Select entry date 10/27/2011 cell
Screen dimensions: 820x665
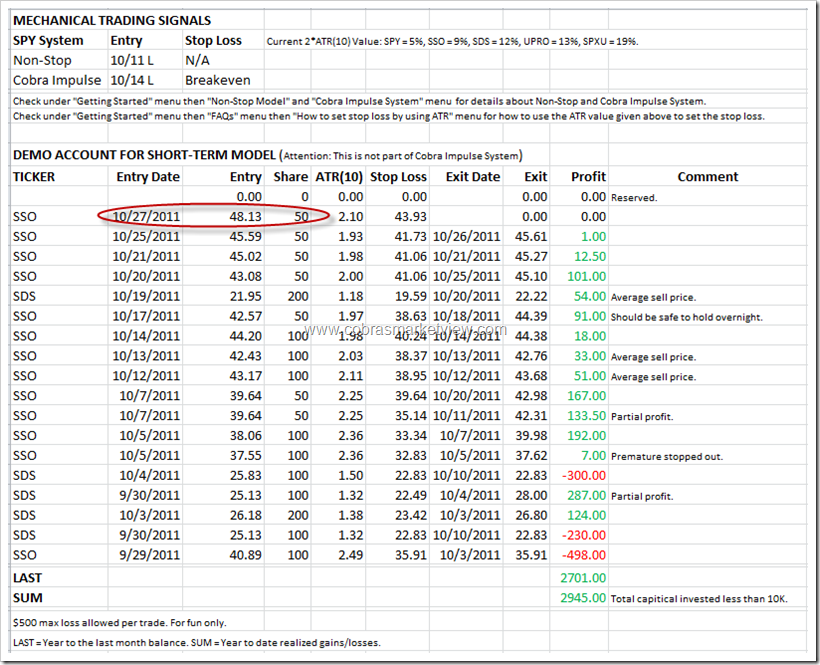pos(146,216)
